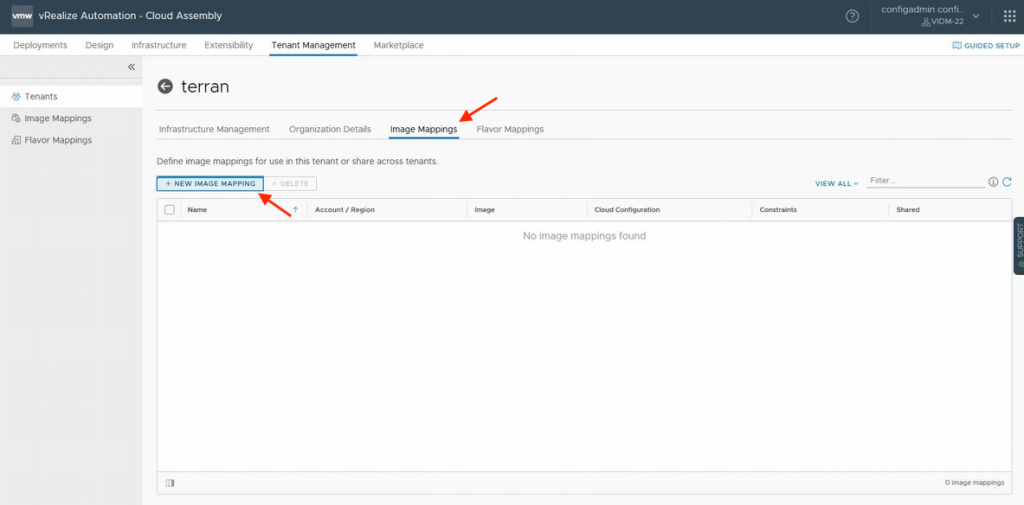The height and width of the screenshot is (505, 1024).
Task: Select the Tenant Management tab
Action: [x=313, y=45]
